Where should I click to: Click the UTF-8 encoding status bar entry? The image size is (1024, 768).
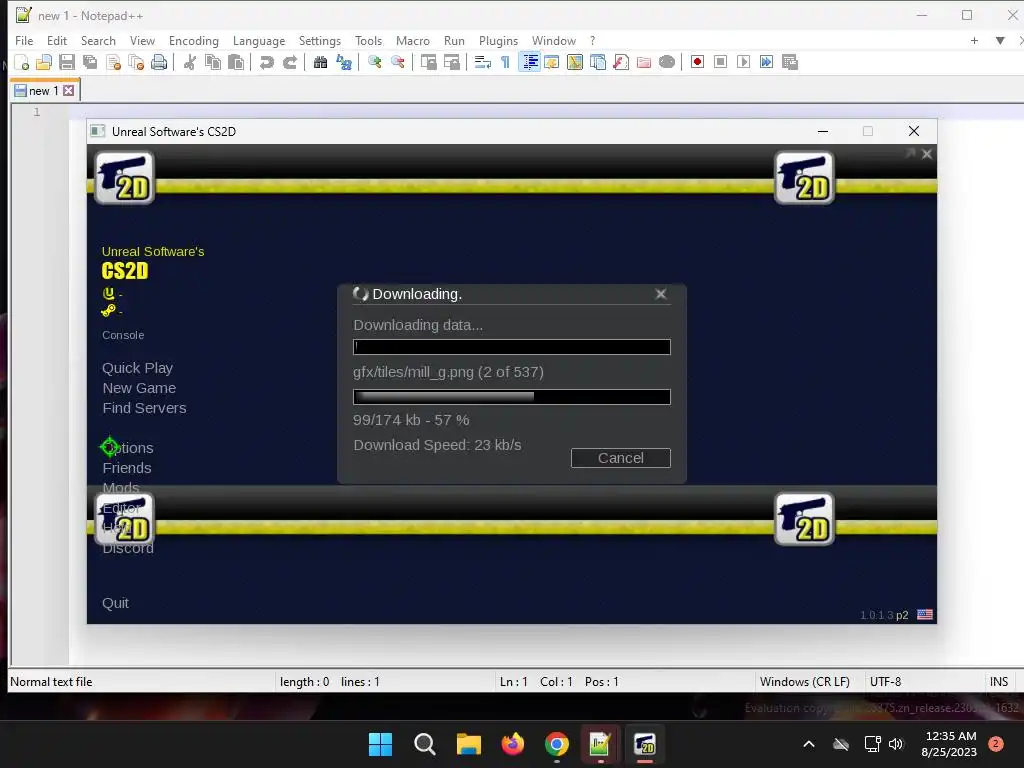point(886,682)
